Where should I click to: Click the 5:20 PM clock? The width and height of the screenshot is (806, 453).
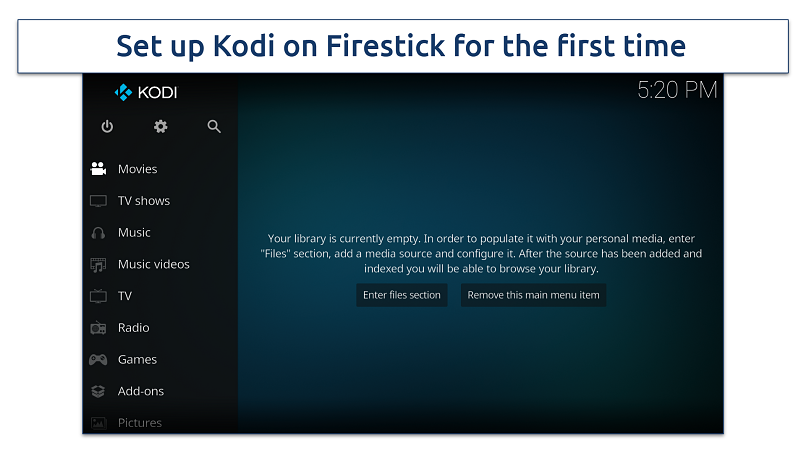click(x=677, y=91)
